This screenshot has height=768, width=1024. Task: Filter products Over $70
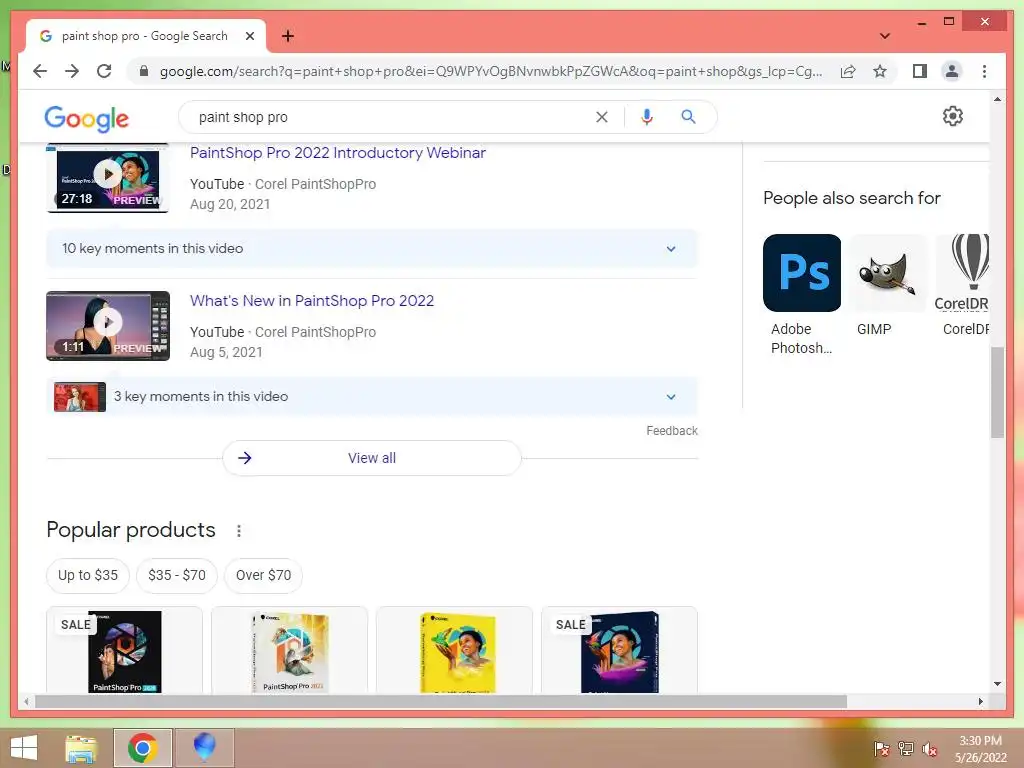[263, 575]
